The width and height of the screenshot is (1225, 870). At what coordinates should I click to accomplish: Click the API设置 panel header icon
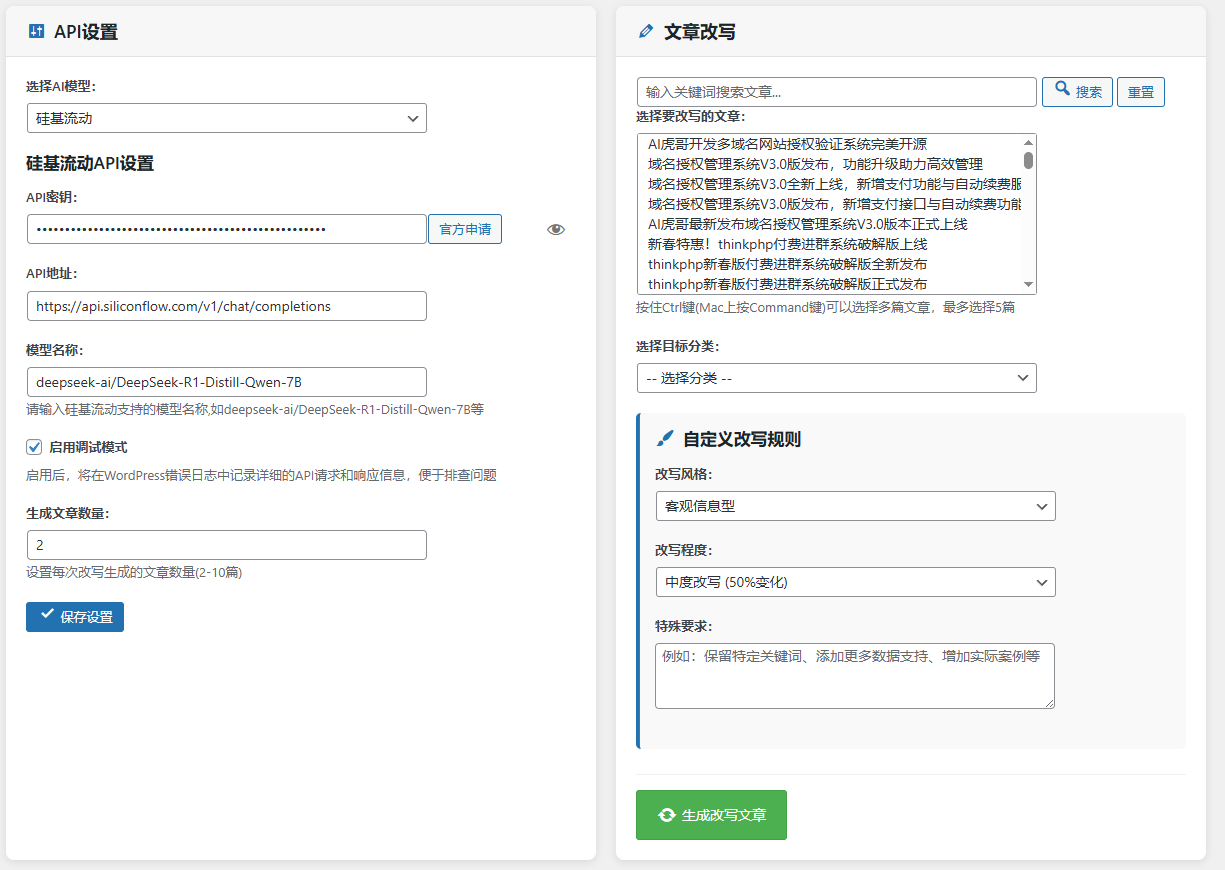tap(36, 31)
